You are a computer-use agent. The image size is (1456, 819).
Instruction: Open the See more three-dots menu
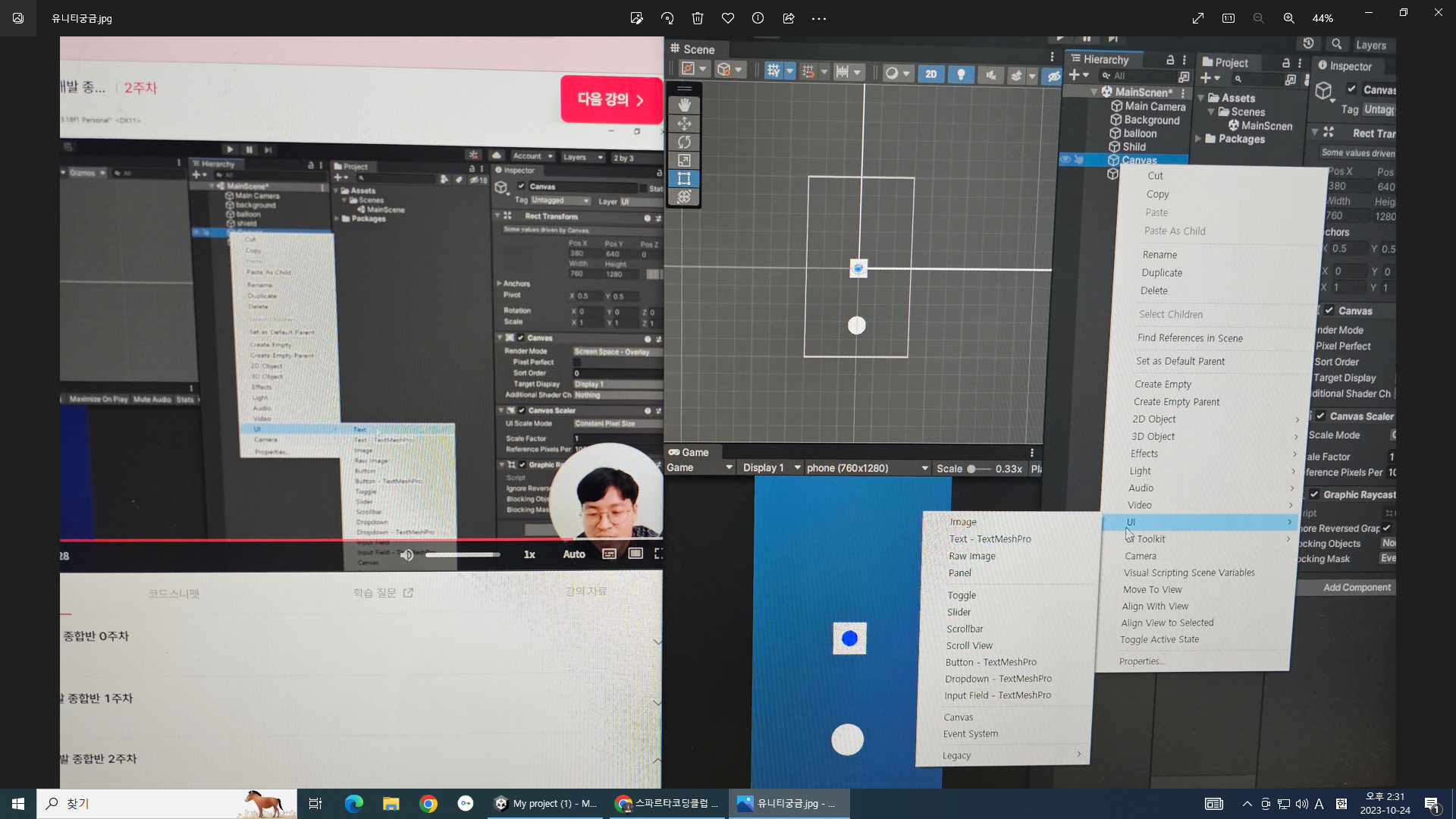[x=819, y=18]
